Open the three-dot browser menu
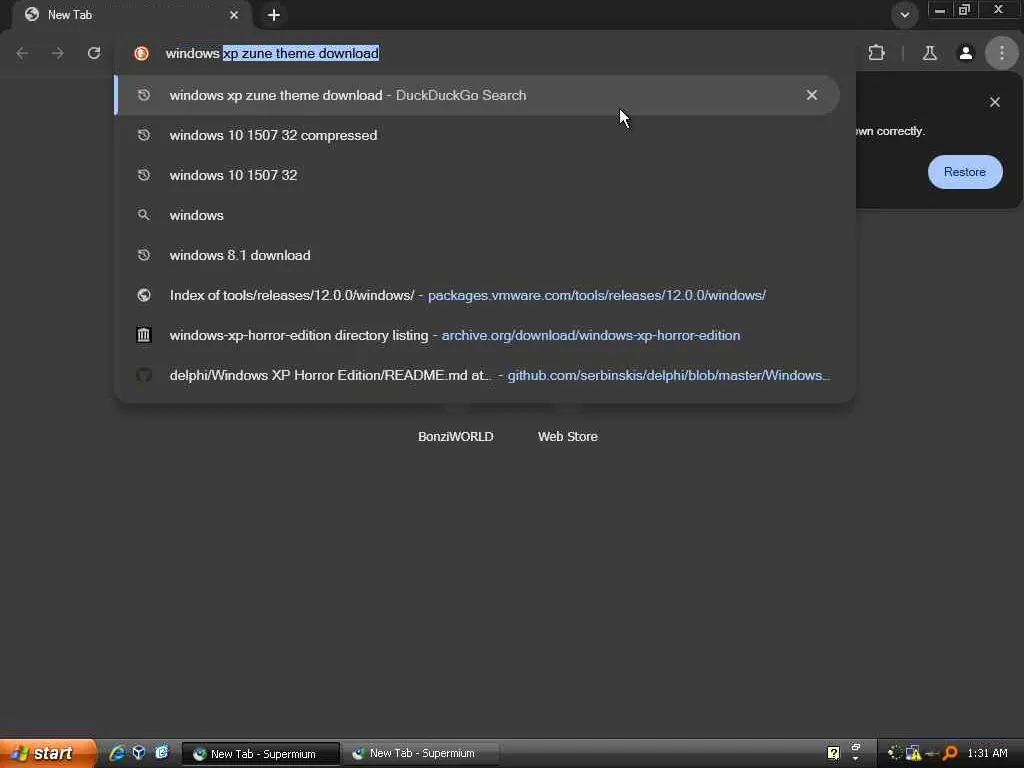 1002,53
